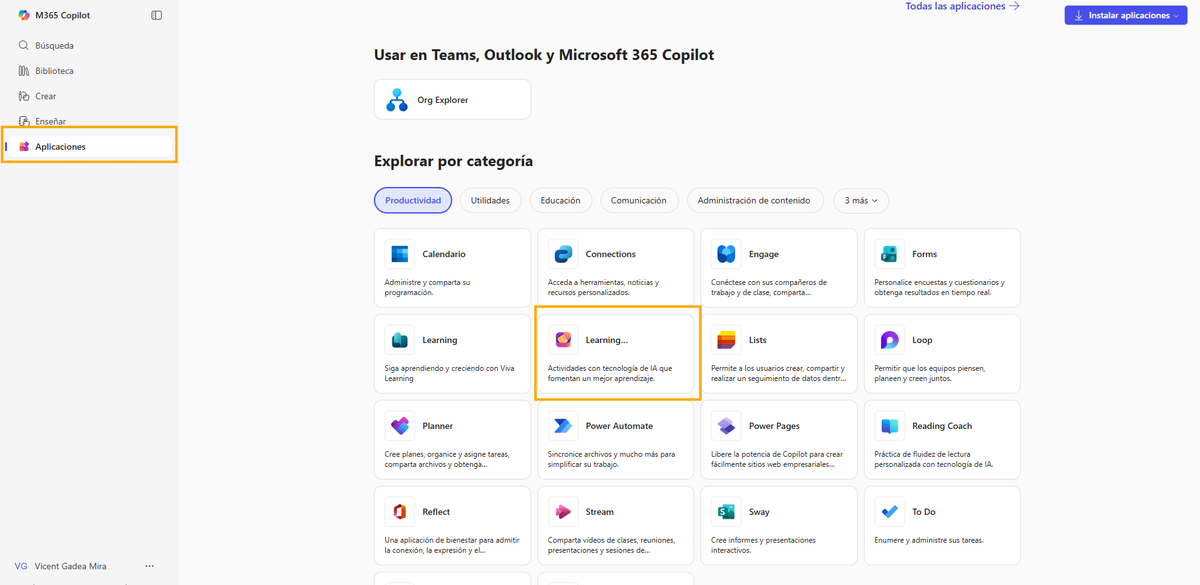Switch to the Comunicación category
1200x585 pixels.
(x=639, y=200)
